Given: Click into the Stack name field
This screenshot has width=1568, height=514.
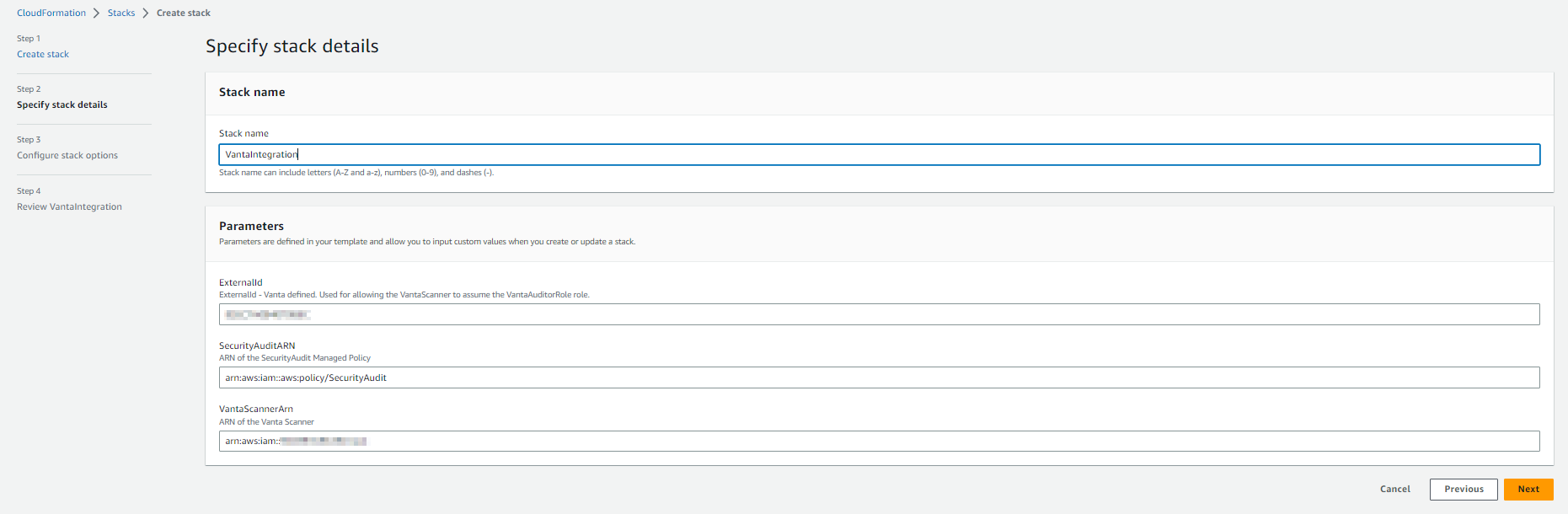Looking at the screenshot, I should click(x=880, y=154).
